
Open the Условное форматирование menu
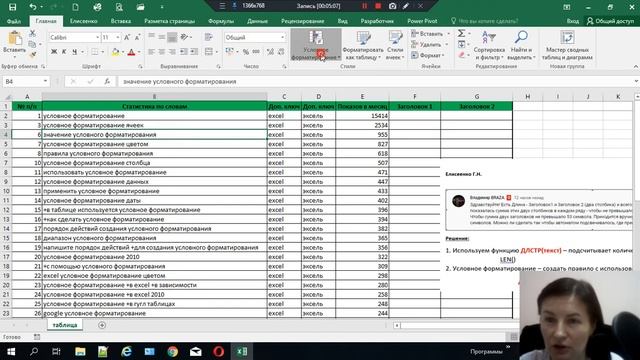click(x=316, y=45)
